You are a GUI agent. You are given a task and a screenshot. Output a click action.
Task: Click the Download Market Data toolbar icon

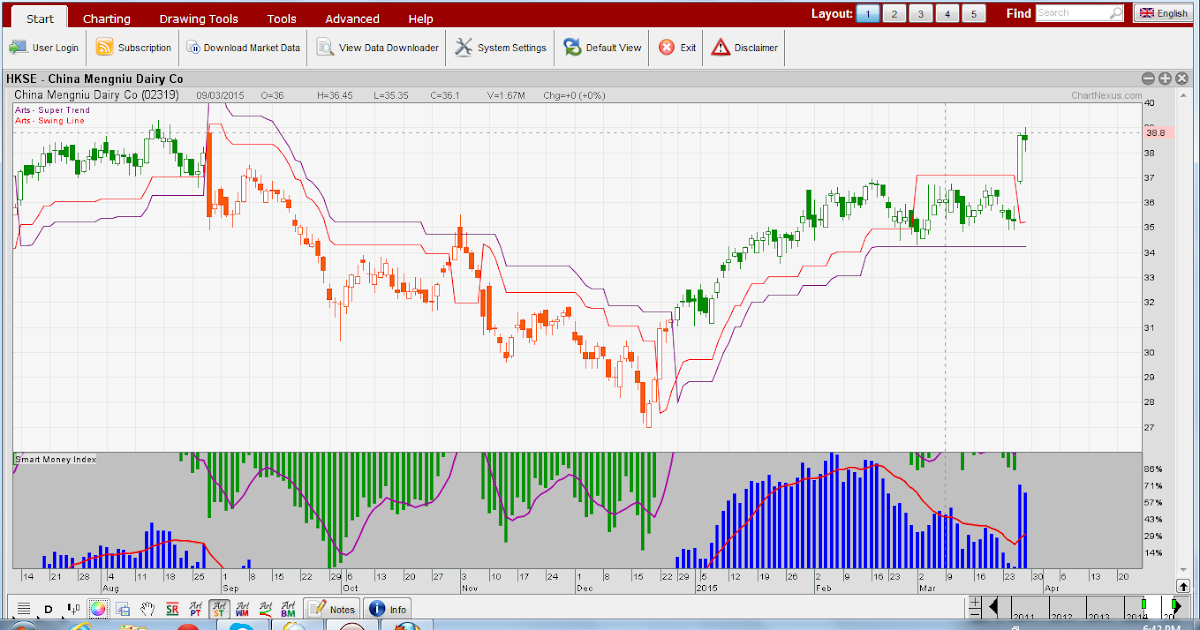(243, 47)
